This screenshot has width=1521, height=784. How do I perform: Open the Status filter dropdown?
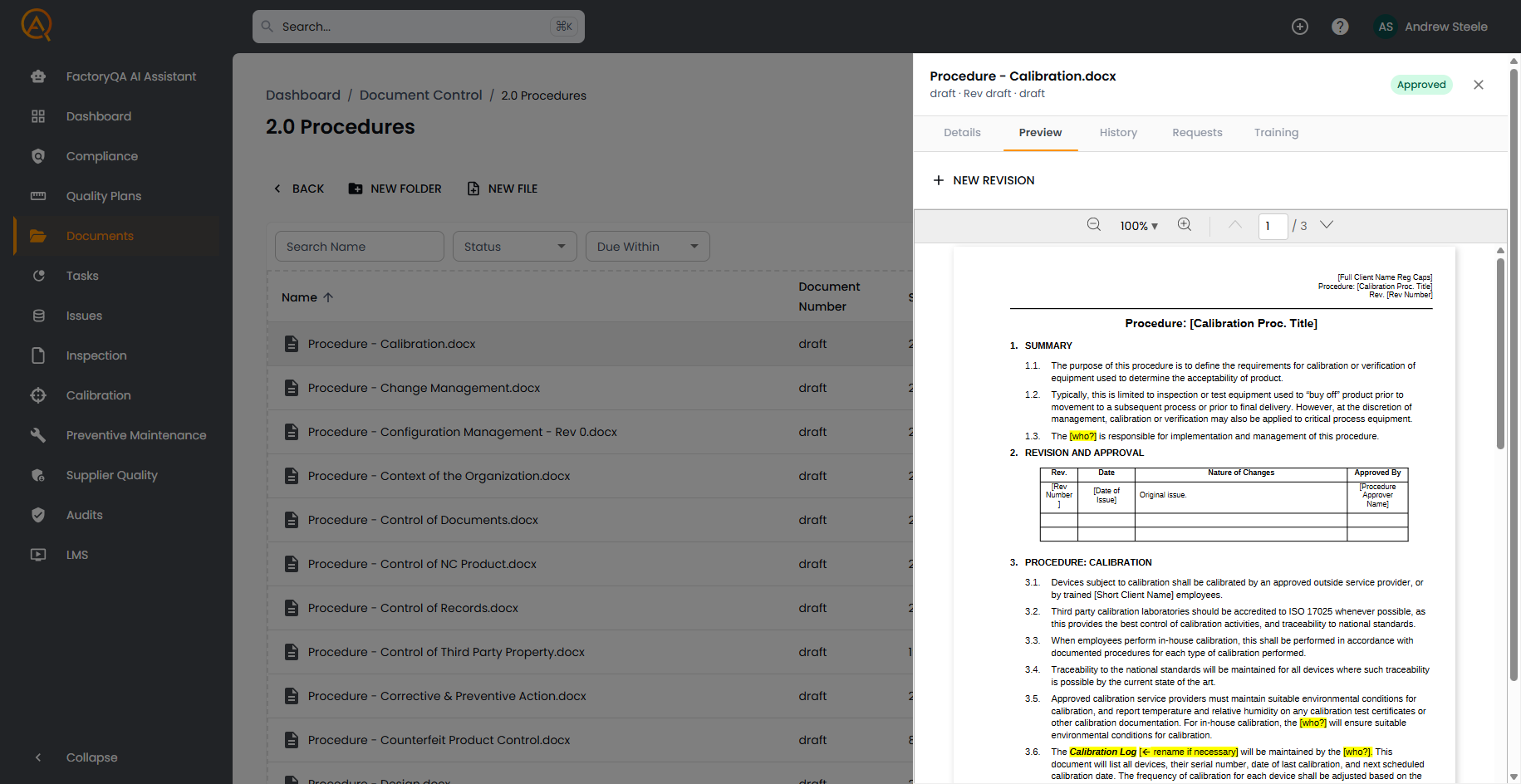tap(514, 246)
